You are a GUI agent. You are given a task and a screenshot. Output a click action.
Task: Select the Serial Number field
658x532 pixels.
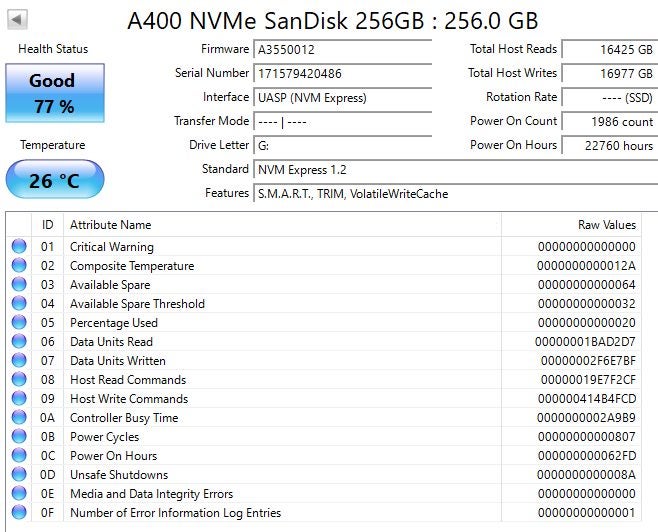click(x=343, y=73)
